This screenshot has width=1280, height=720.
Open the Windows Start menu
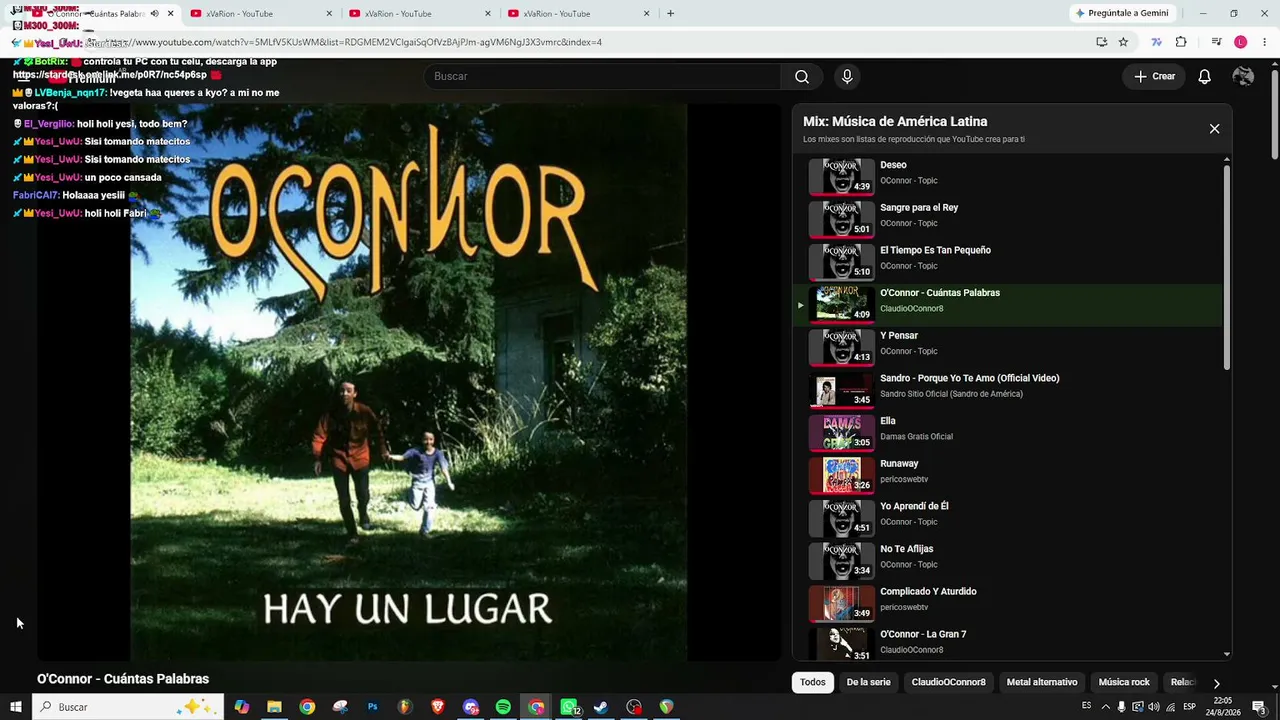click(16, 707)
